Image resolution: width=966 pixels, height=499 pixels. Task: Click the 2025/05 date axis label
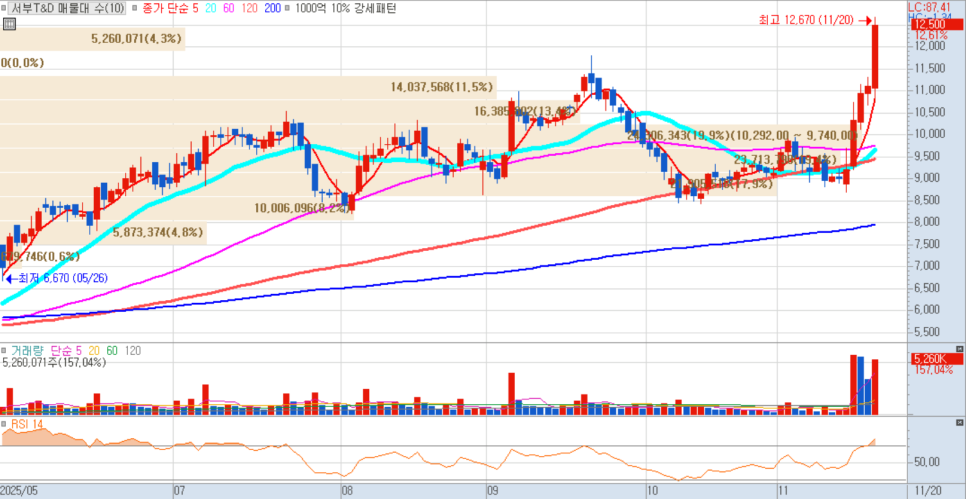(19, 491)
